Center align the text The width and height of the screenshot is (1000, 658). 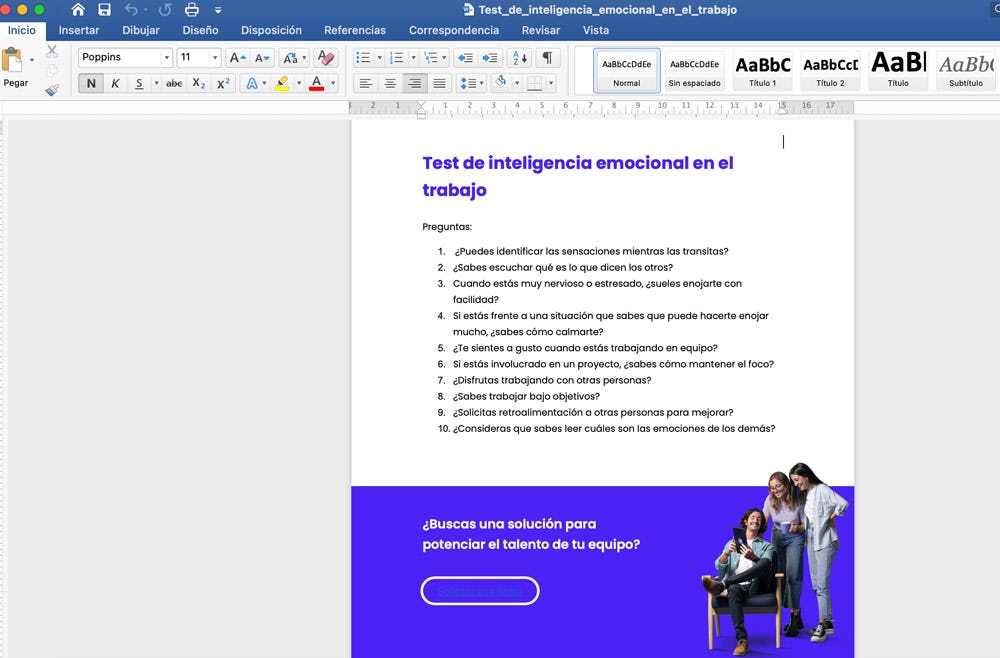click(390, 83)
